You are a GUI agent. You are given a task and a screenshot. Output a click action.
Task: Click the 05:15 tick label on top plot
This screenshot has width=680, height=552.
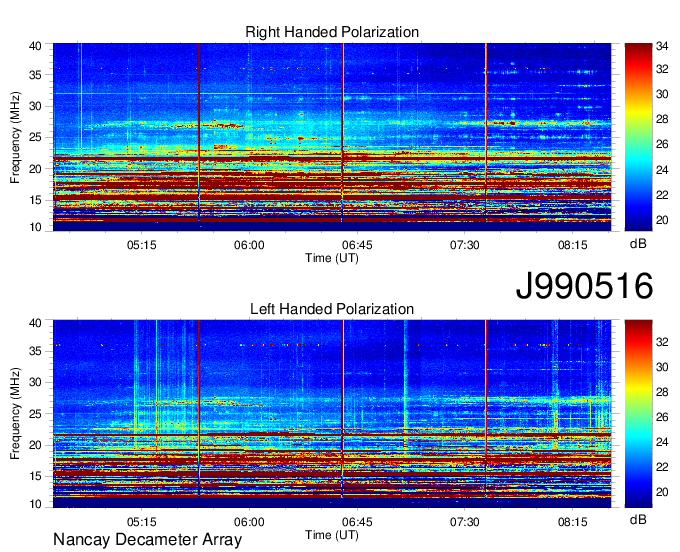[141, 245]
